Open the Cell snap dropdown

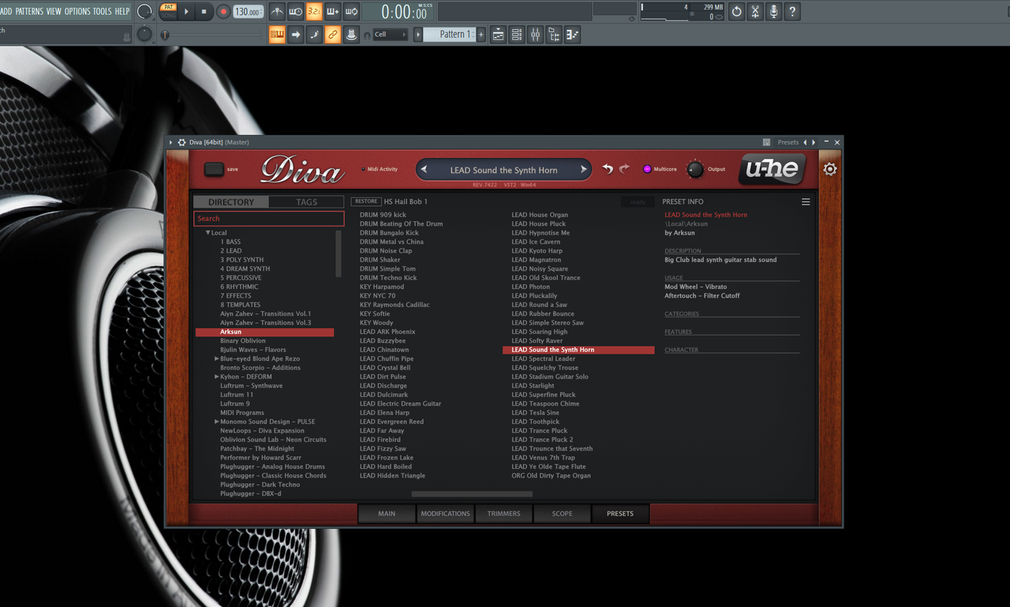390,34
